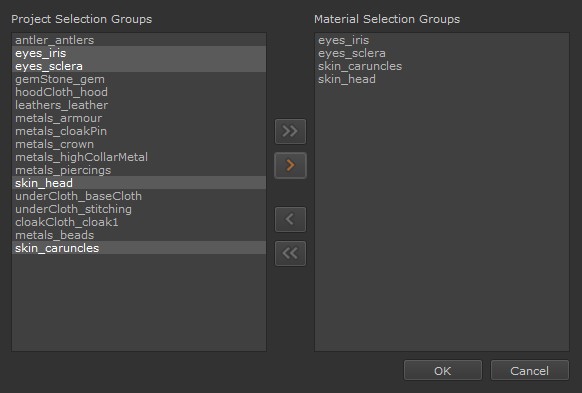Select metals_crown in the project list
Viewport: 582px width, 393px height.
pyautogui.click(x=139, y=144)
